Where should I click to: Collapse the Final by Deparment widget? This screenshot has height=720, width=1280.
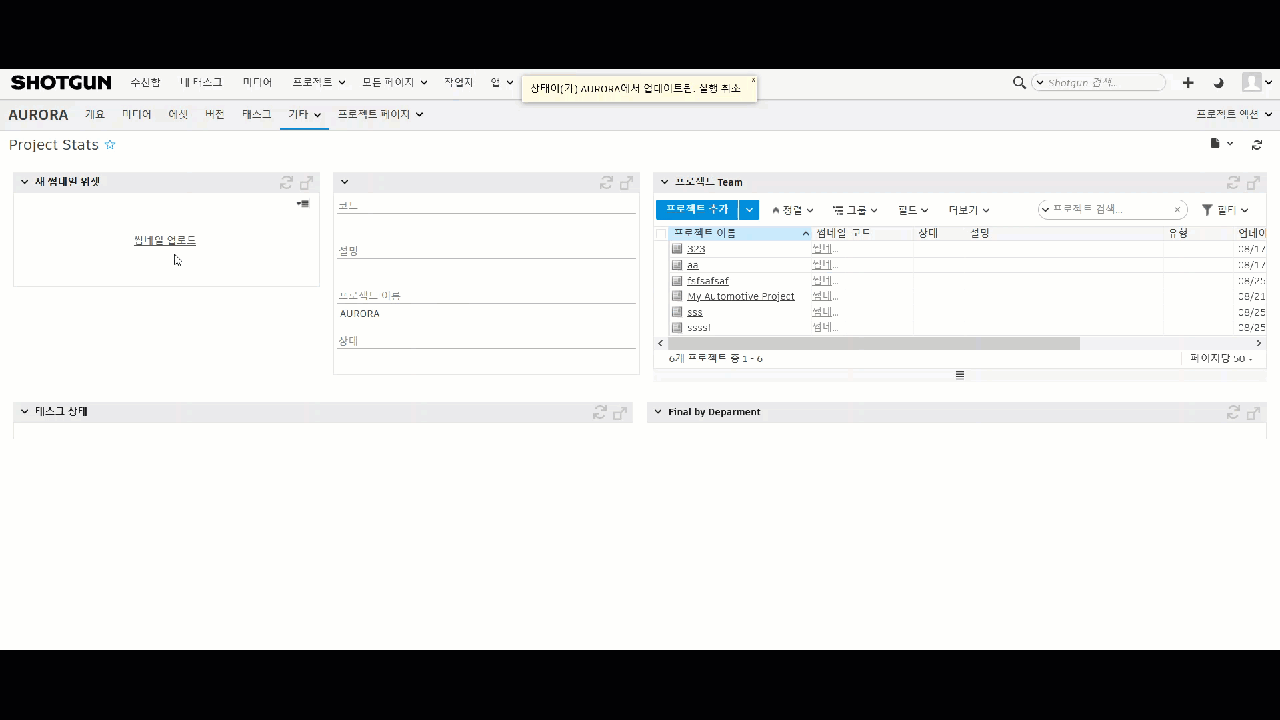click(x=658, y=411)
